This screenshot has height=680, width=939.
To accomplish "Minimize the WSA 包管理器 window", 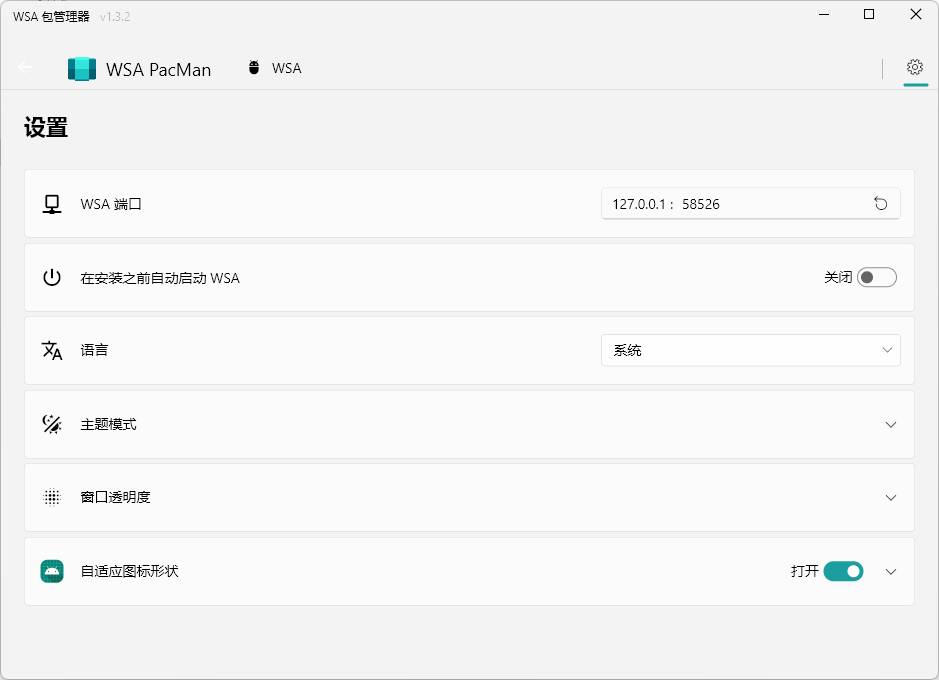I will [824, 14].
